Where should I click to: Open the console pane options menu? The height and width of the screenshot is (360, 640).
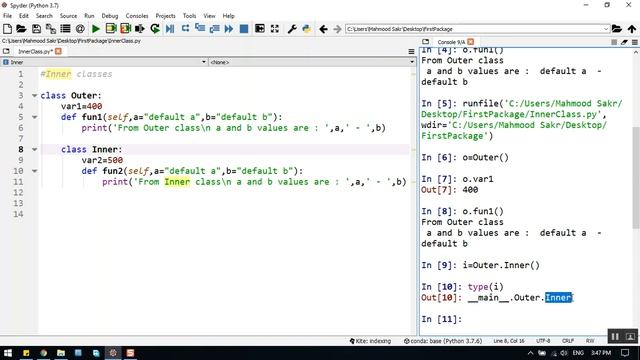point(634,42)
